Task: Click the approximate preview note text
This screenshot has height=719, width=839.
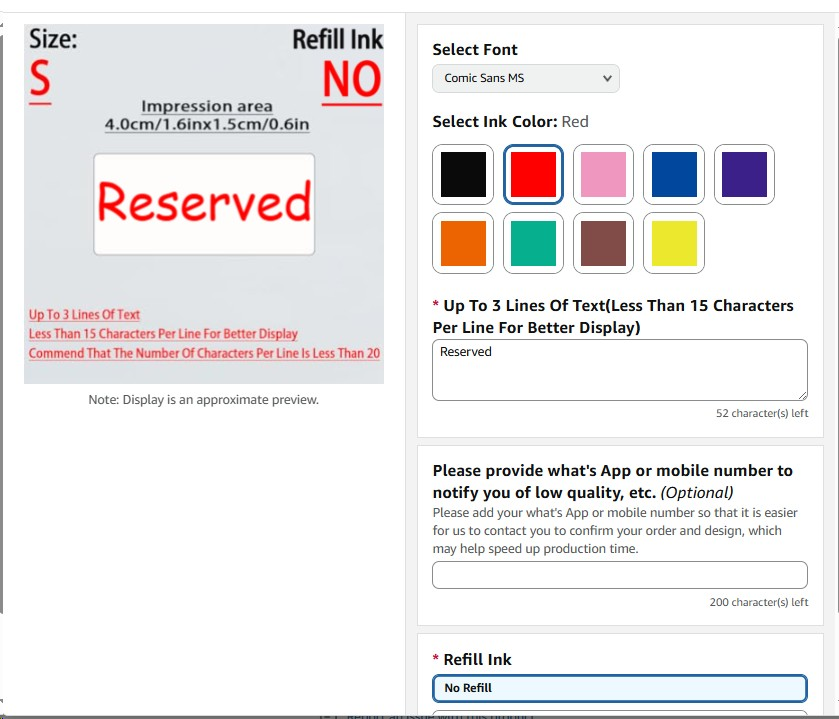Action: (204, 400)
